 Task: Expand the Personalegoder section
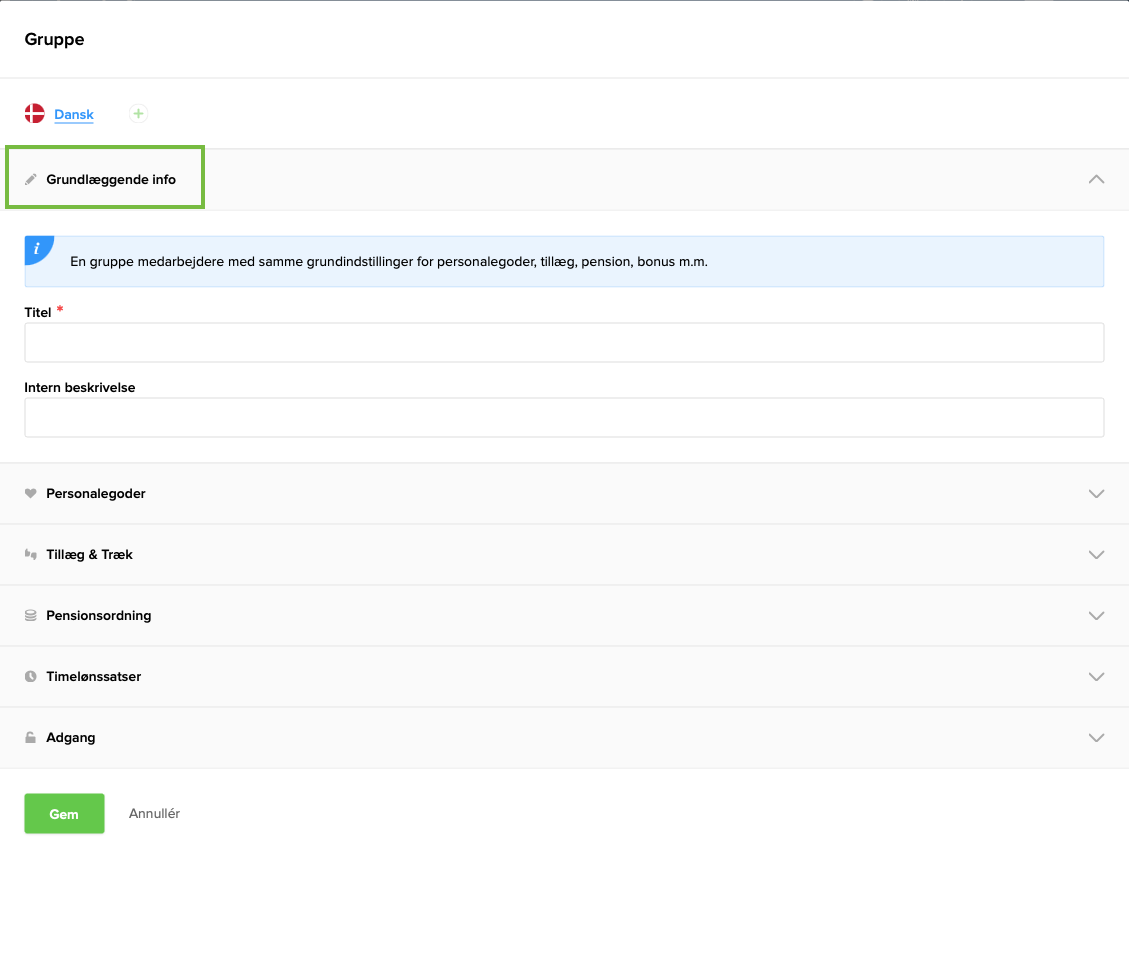[1096, 493]
